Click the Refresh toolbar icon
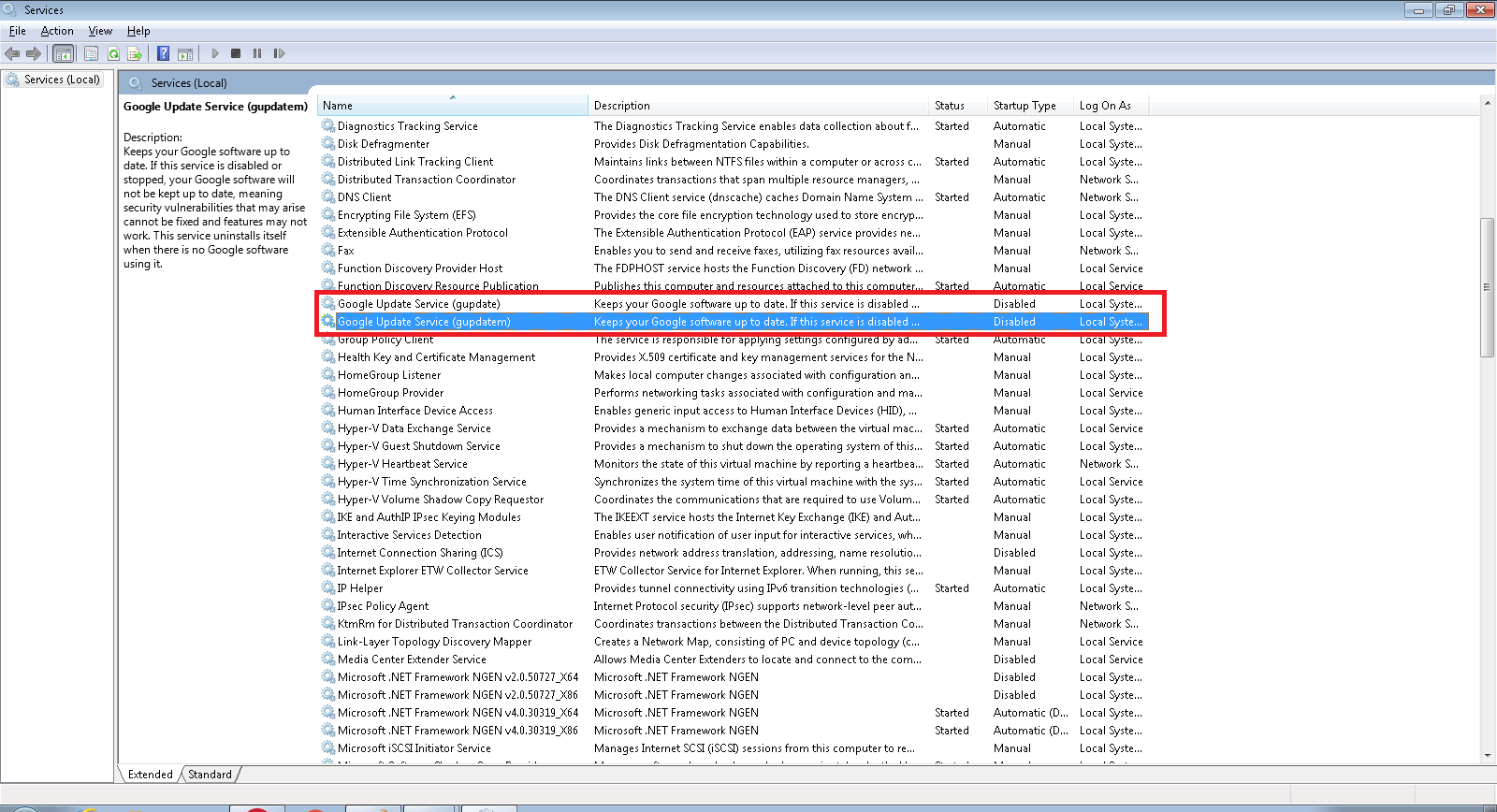This screenshot has height=812, width=1497. pyautogui.click(x=113, y=53)
